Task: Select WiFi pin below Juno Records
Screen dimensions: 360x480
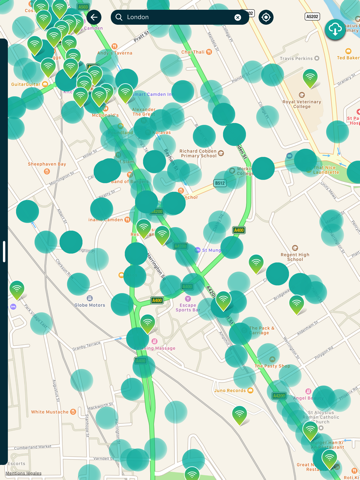Action: point(239,416)
